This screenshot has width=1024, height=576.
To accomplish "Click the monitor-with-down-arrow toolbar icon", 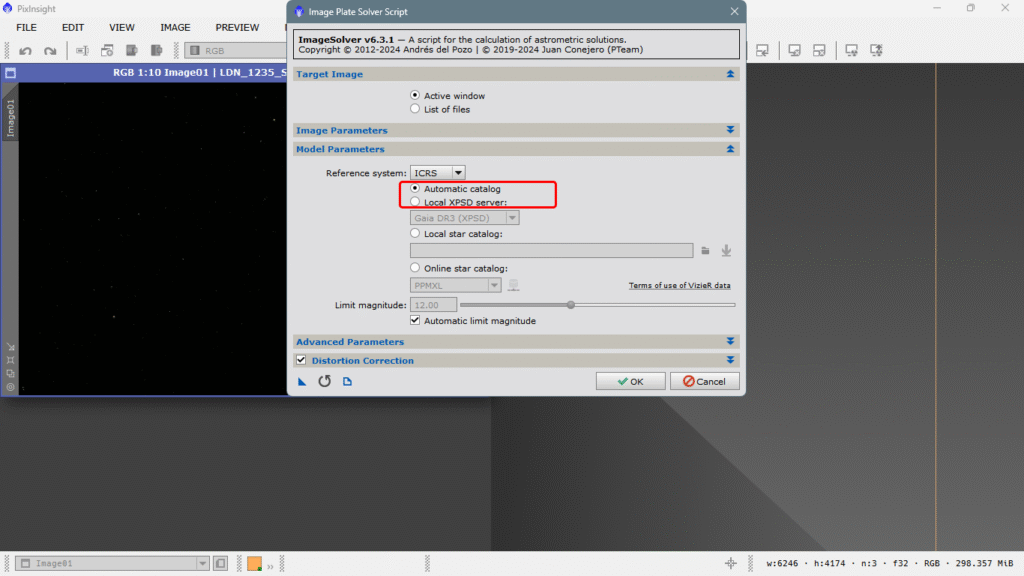I will [x=852, y=50].
